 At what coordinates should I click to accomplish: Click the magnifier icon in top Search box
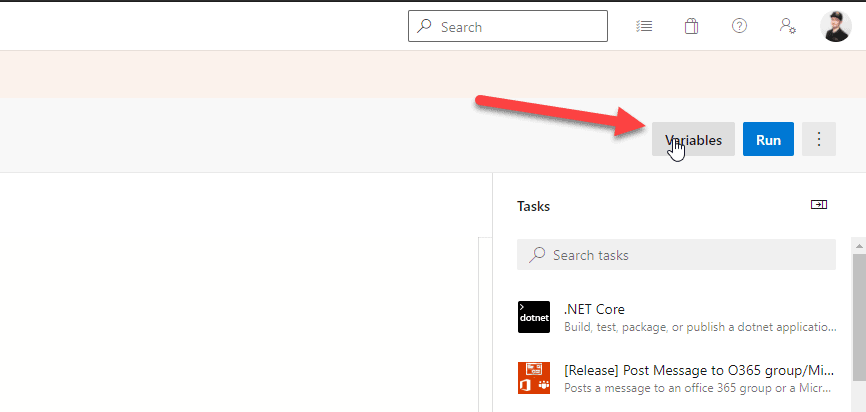point(425,27)
